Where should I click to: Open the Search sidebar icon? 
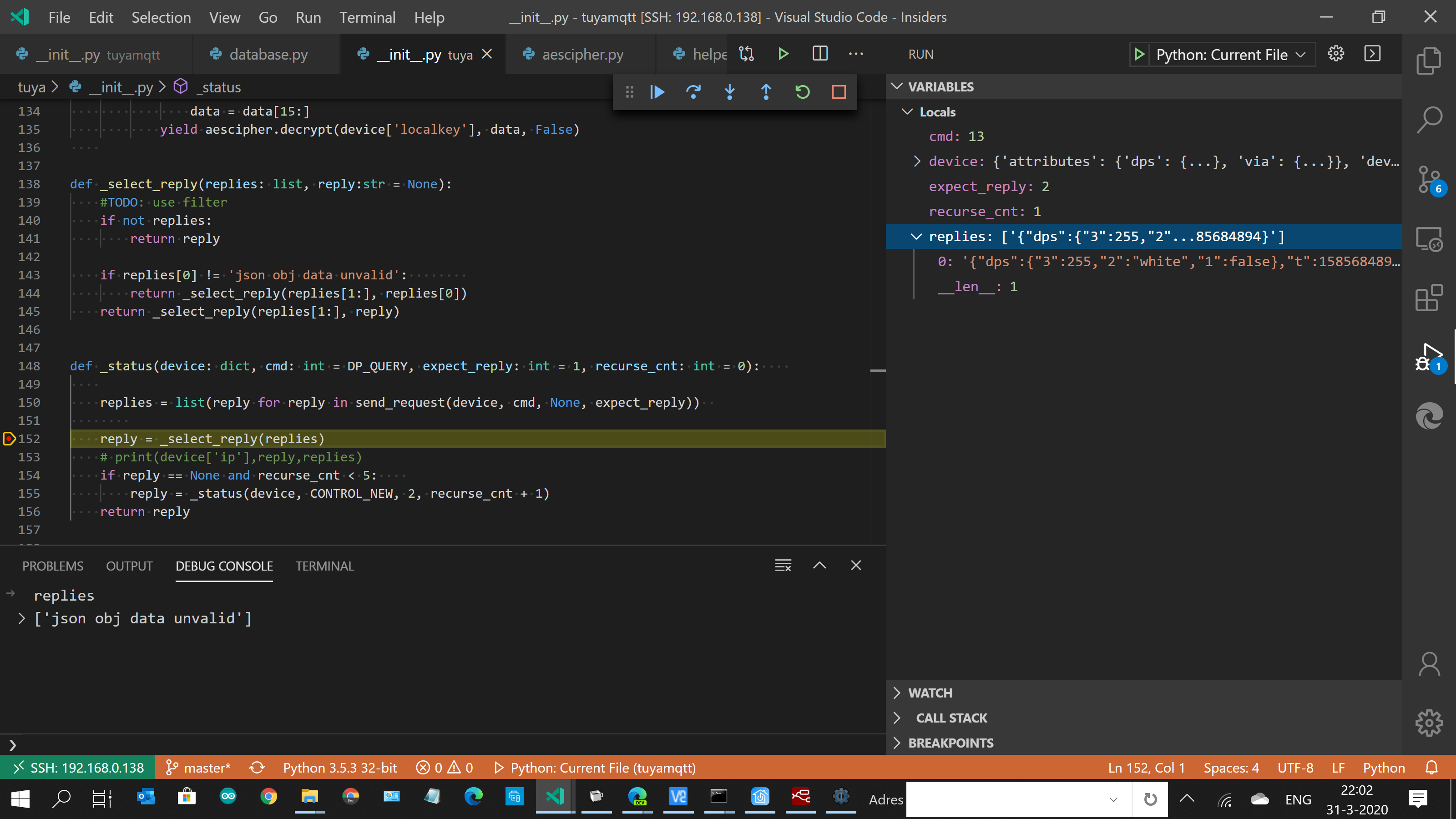tap(1430, 119)
